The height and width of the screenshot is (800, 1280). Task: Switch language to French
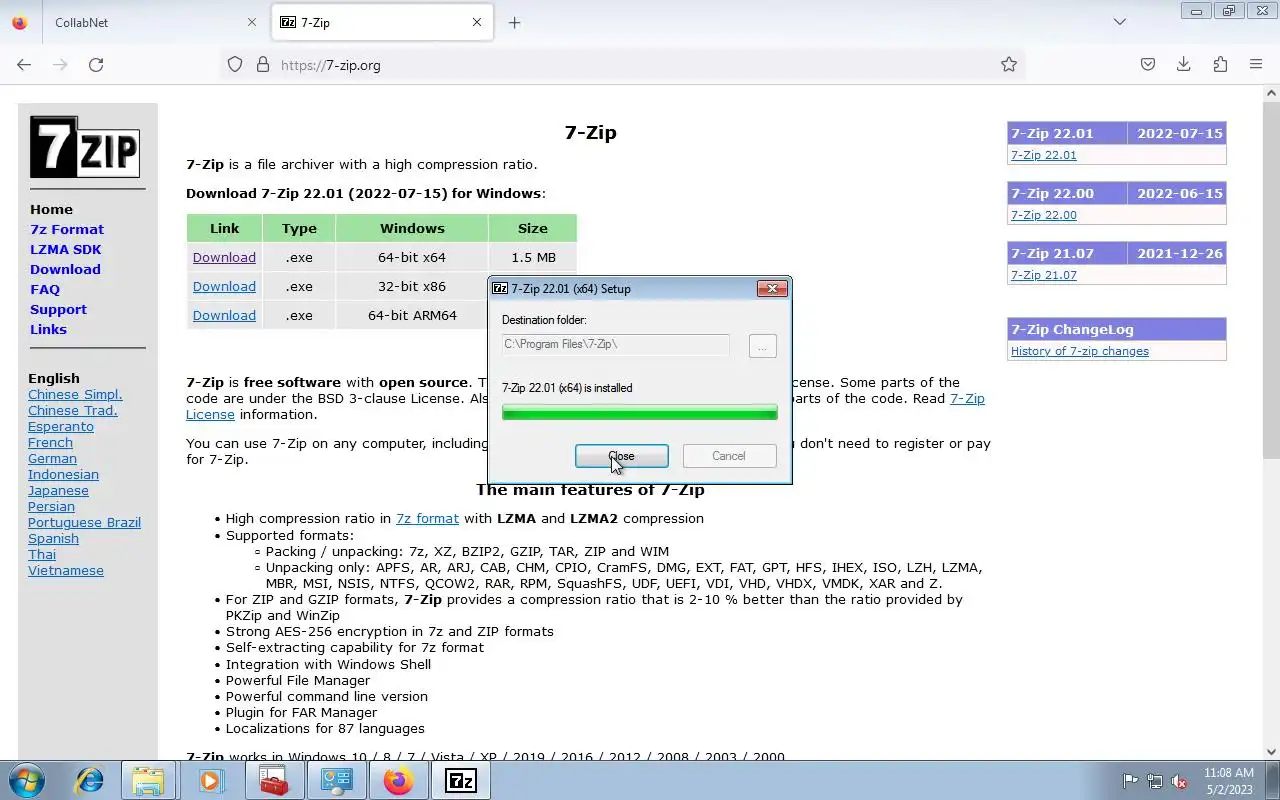(x=50, y=442)
